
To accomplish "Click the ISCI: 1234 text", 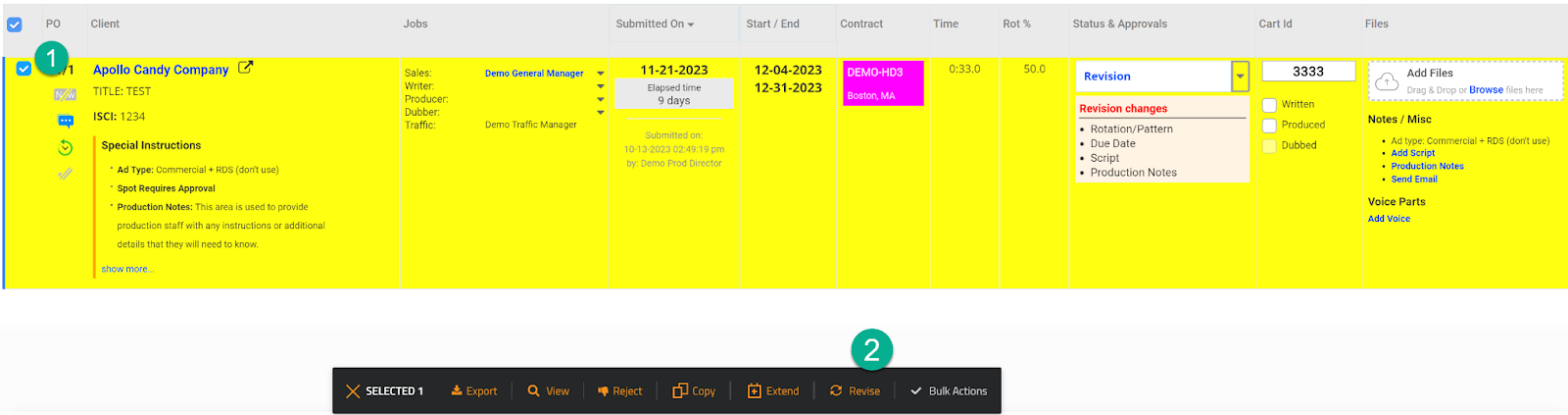I will [x=119, y=117].
